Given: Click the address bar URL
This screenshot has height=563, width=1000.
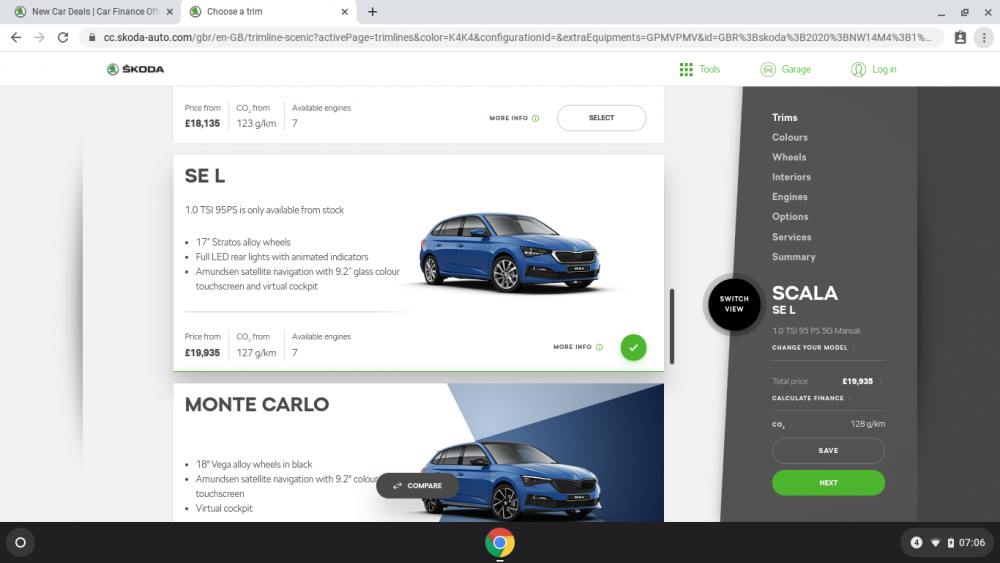Looking at the screenshot, I should tap(517, 38).
